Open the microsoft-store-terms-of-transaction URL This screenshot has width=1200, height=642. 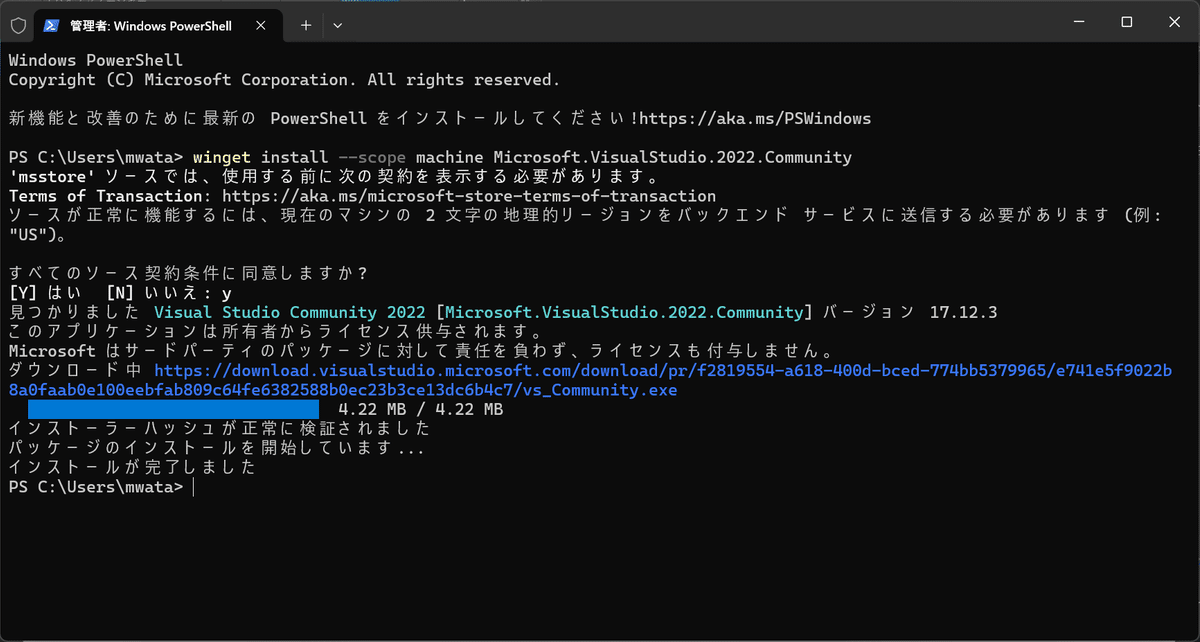click(x=469, y=196)
